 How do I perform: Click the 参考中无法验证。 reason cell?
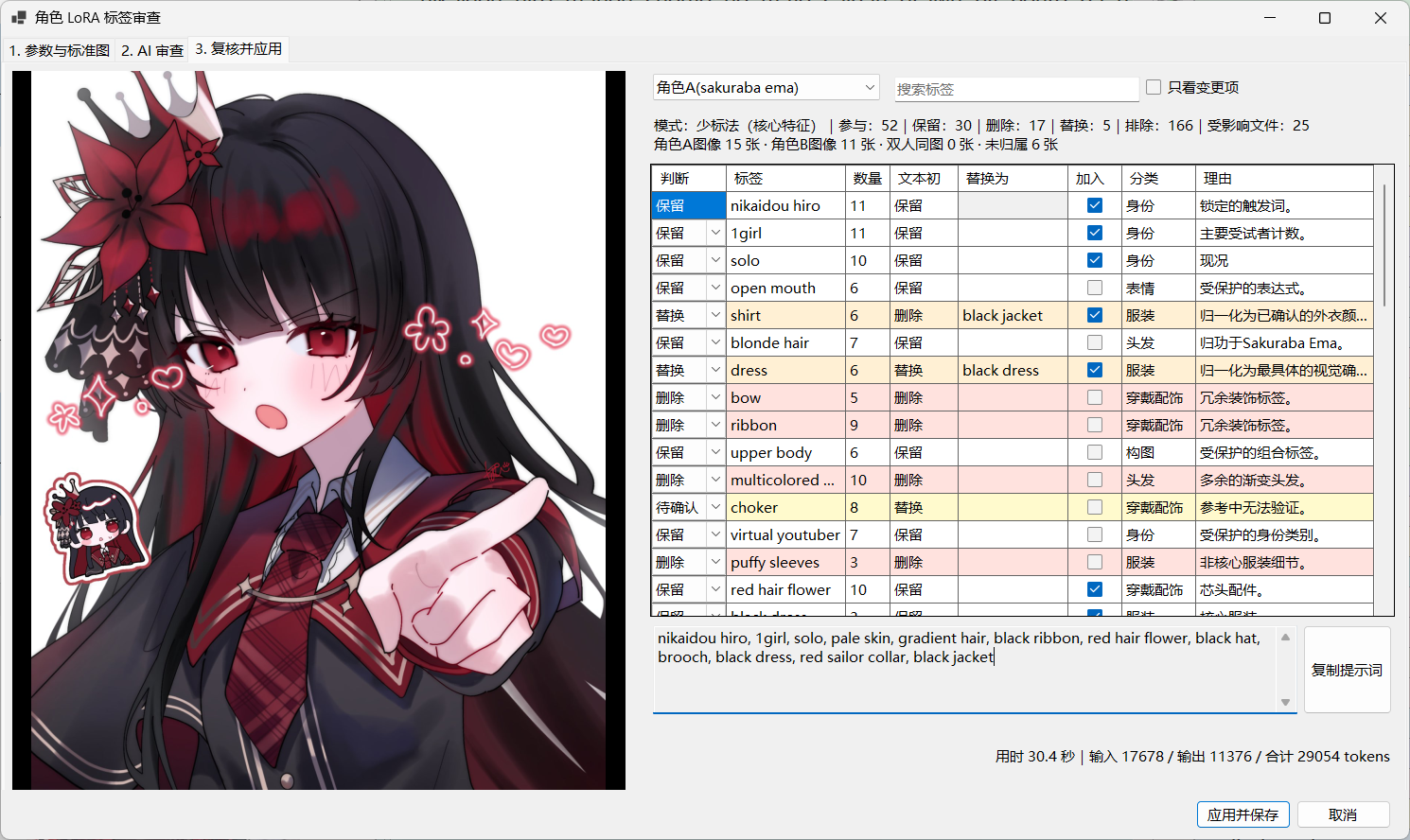pyautogui.click(x=1284, y=507)
